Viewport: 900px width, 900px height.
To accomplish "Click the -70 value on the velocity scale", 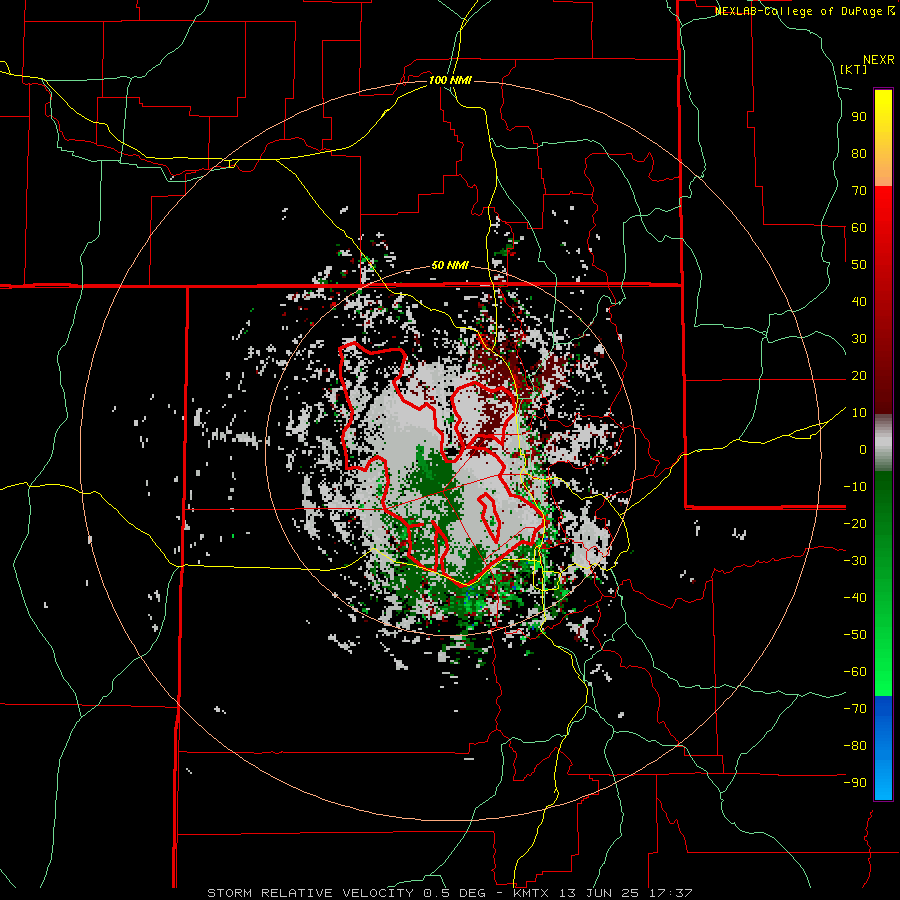I will (x=855, y=709).
